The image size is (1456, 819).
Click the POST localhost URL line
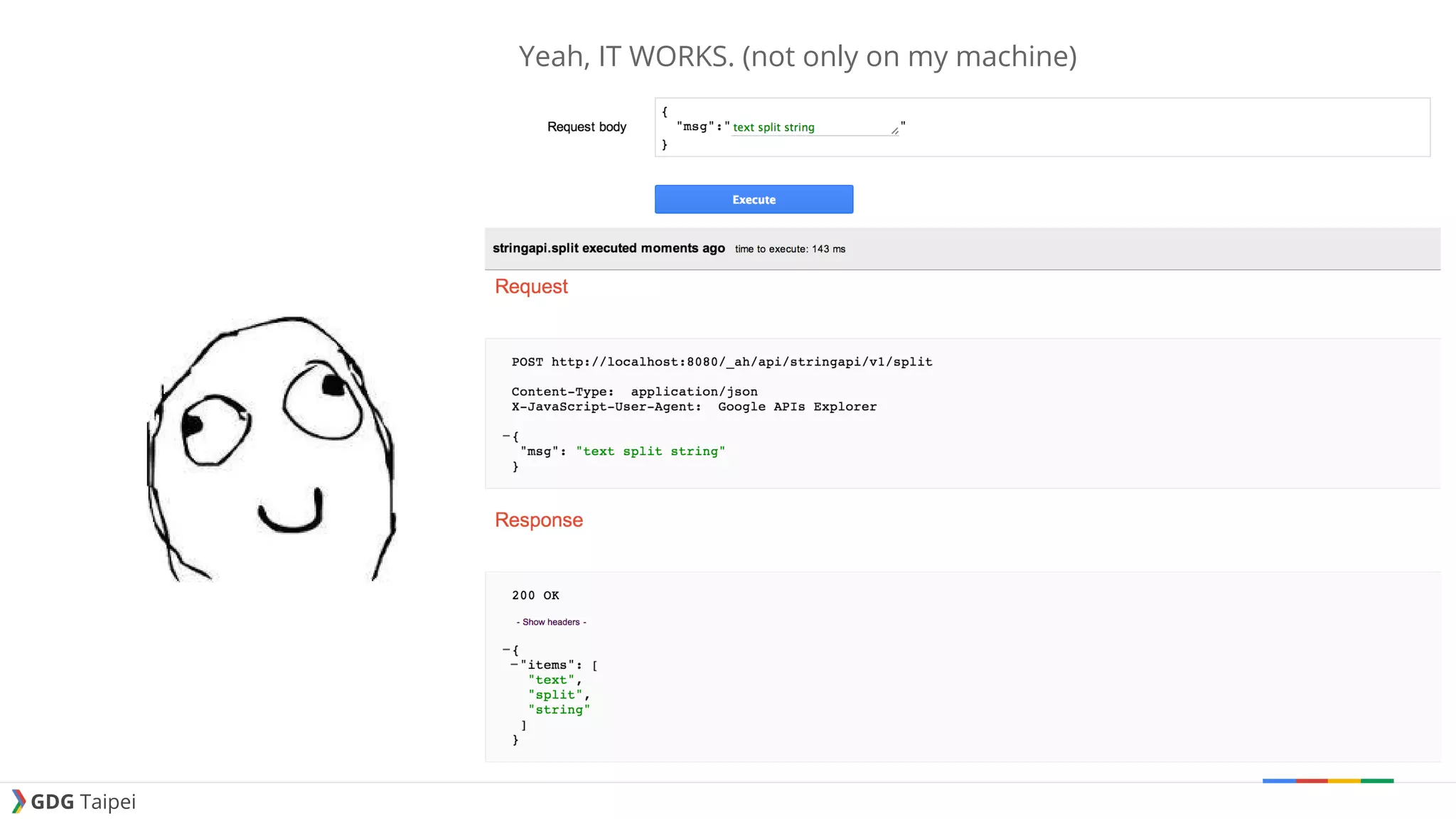point(722,362)
